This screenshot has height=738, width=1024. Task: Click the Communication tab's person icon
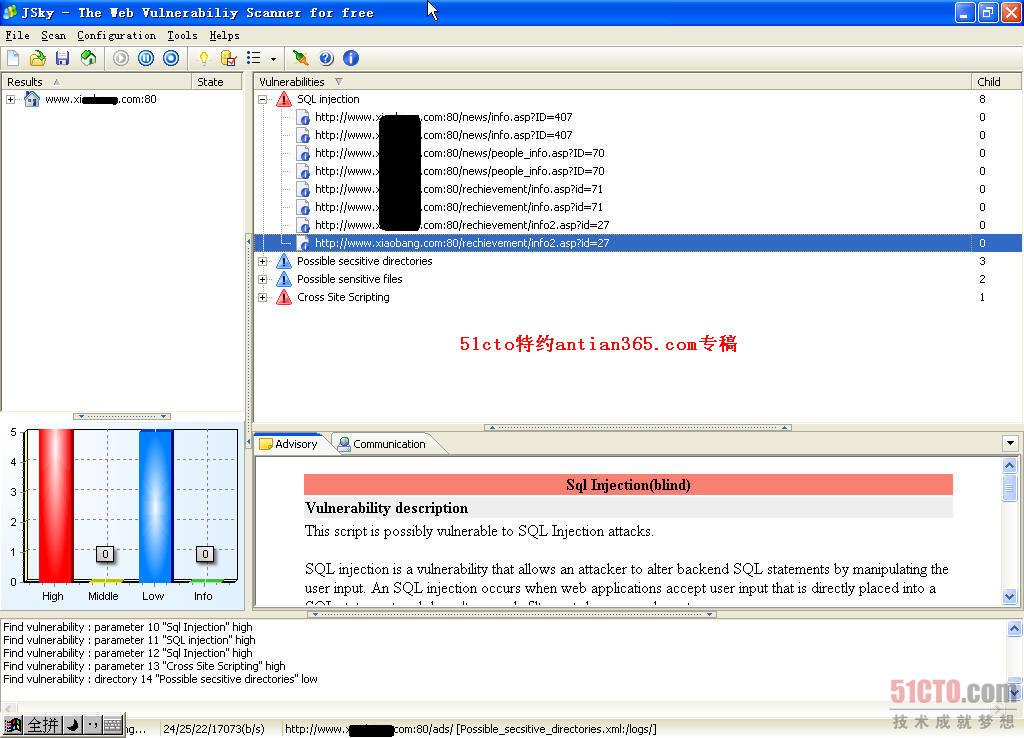344,444
